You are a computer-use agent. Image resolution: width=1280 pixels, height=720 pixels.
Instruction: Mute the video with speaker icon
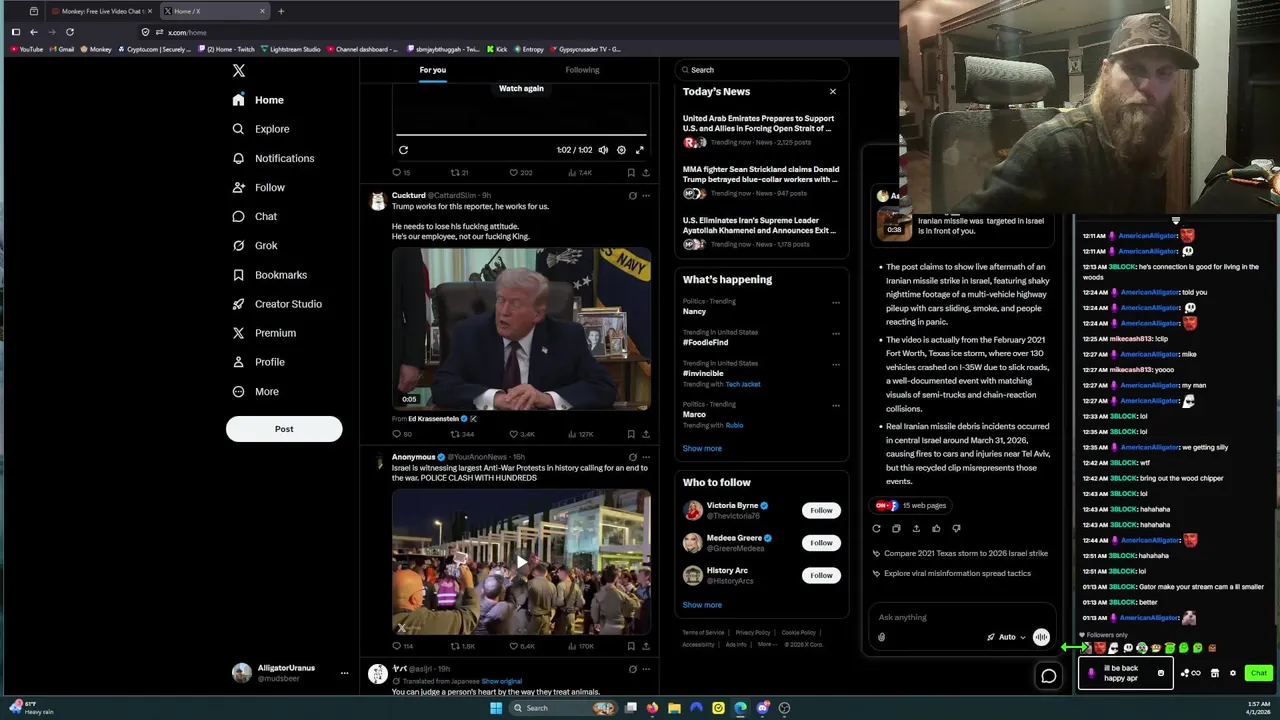click(x=603, y=150)
